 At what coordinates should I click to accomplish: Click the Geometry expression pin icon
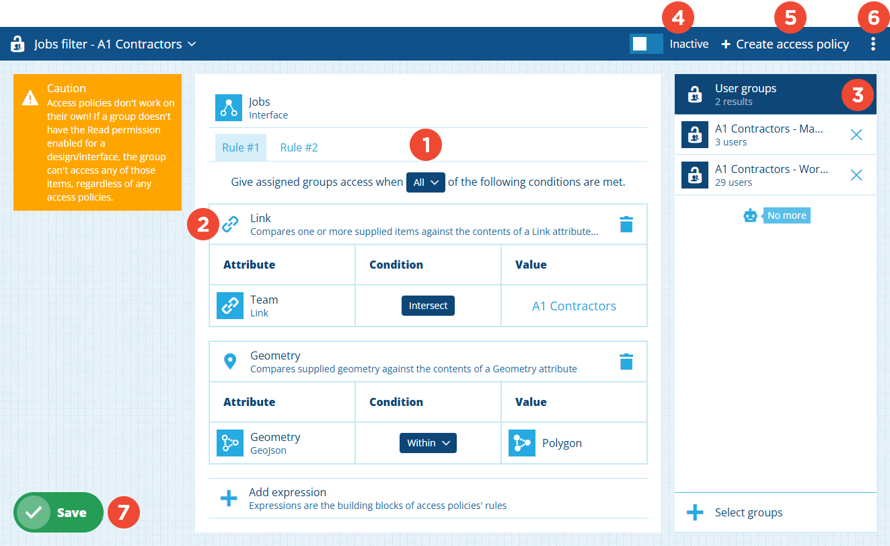(230, 362)
